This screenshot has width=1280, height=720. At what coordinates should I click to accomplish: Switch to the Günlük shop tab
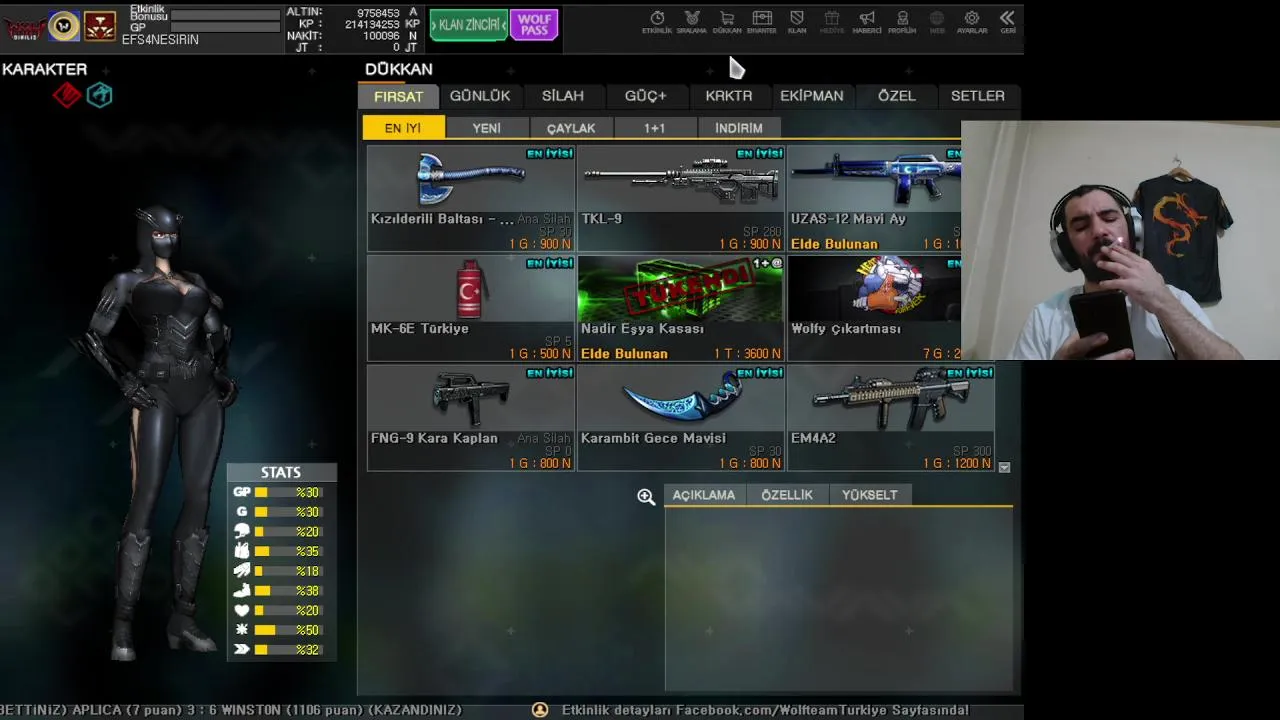coord(480,96)
